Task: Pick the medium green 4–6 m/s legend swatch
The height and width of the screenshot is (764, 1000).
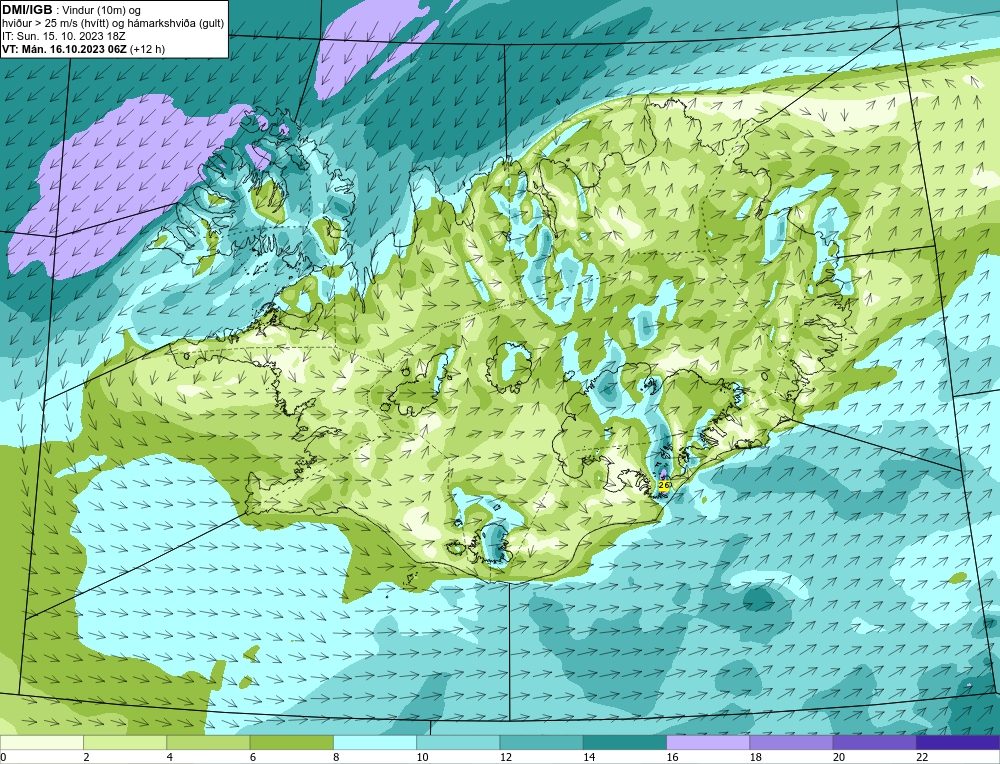Action: coord(208,742)
